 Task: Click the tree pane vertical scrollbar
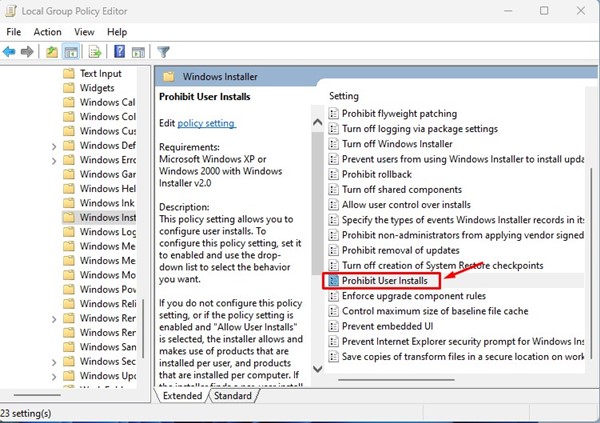pyautogui.click(x=143, y=328)
